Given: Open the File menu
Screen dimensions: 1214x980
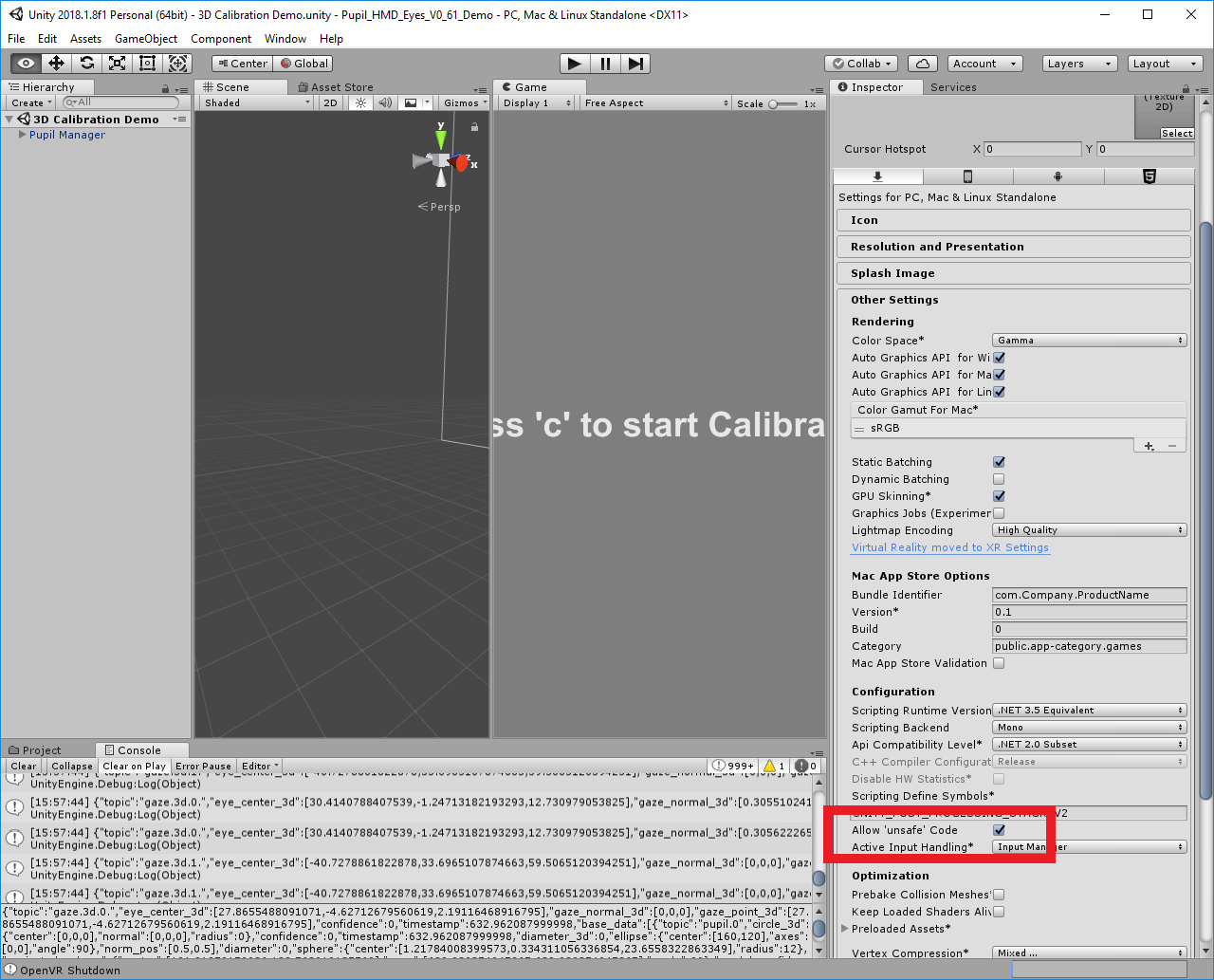Looking at the screenshot, I should pos(16,39).
